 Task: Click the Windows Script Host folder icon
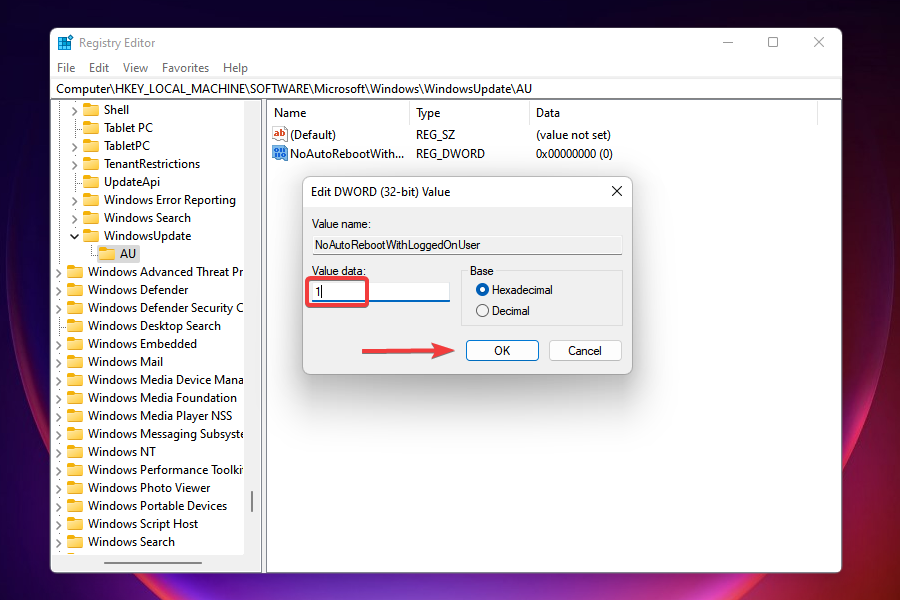pos(75,524)
